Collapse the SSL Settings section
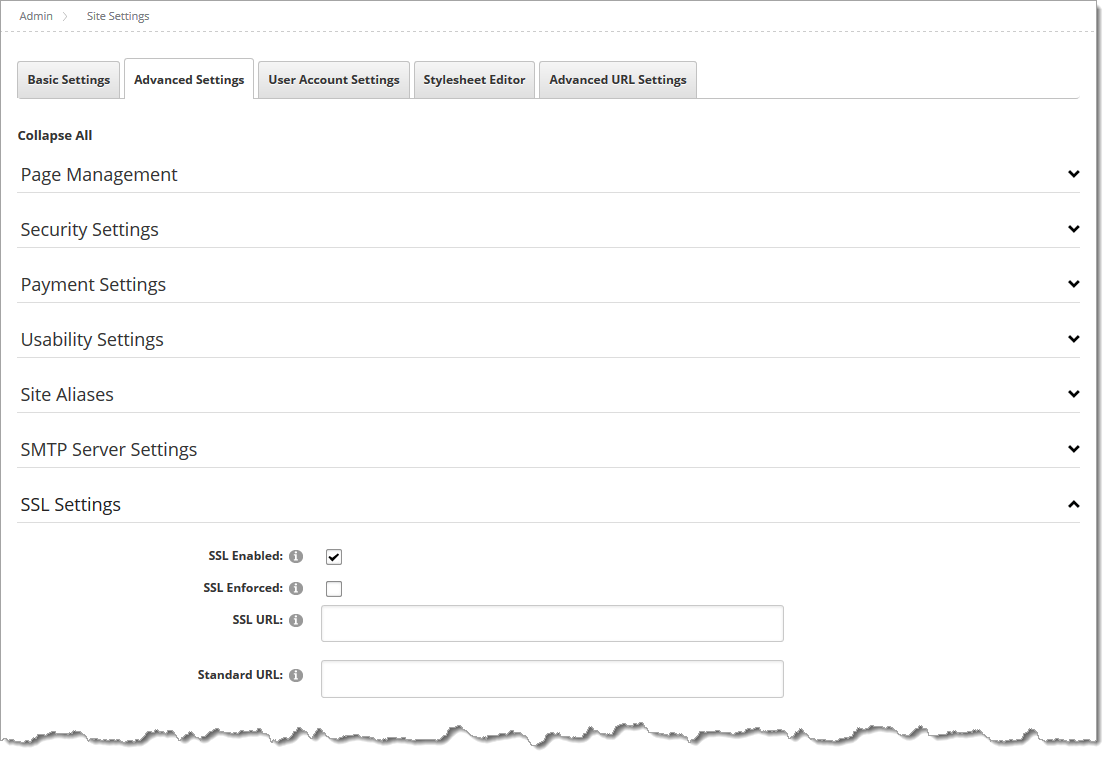This screenshot has height=763, width=1107. coord(1074,504)
